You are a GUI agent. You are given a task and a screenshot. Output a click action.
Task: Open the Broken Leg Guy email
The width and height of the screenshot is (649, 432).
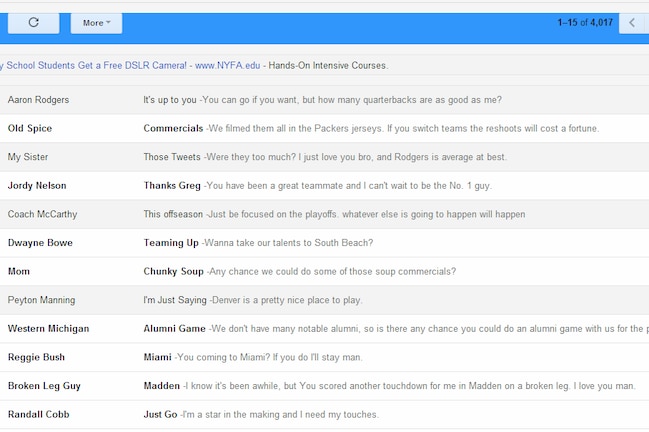click(x=324, y=385)
